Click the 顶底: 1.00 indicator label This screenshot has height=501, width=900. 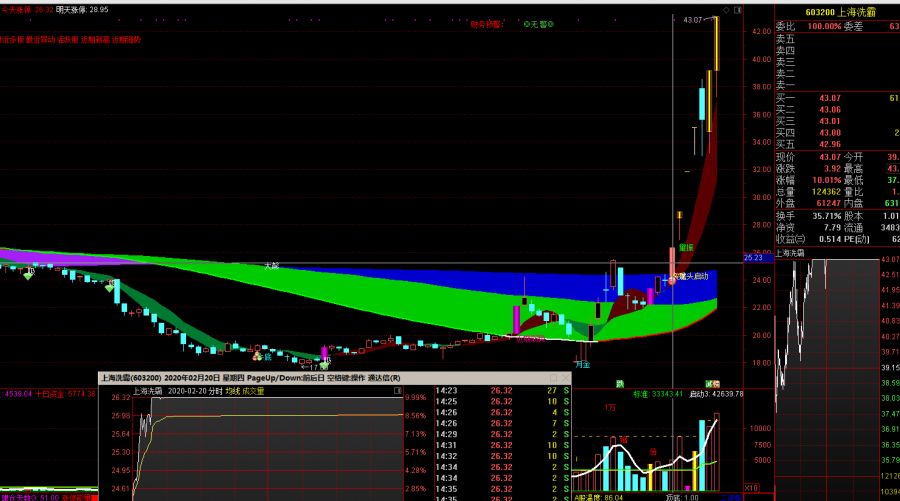[x=682, y=498]
